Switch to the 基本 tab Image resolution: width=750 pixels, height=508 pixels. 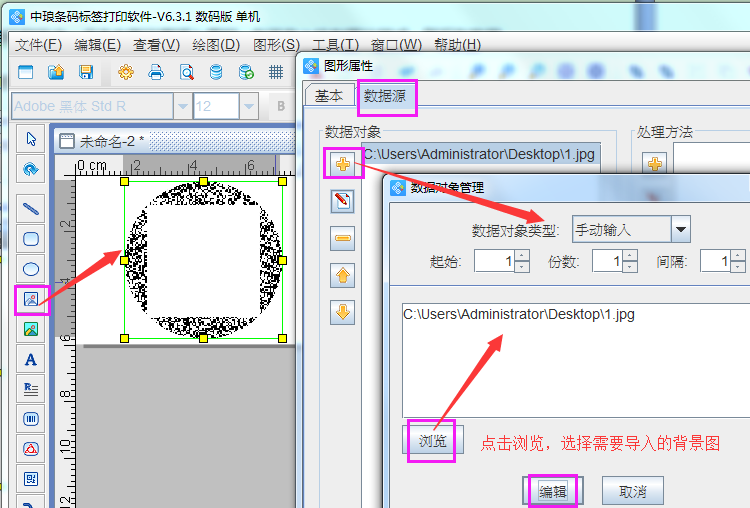click(329, 96)
